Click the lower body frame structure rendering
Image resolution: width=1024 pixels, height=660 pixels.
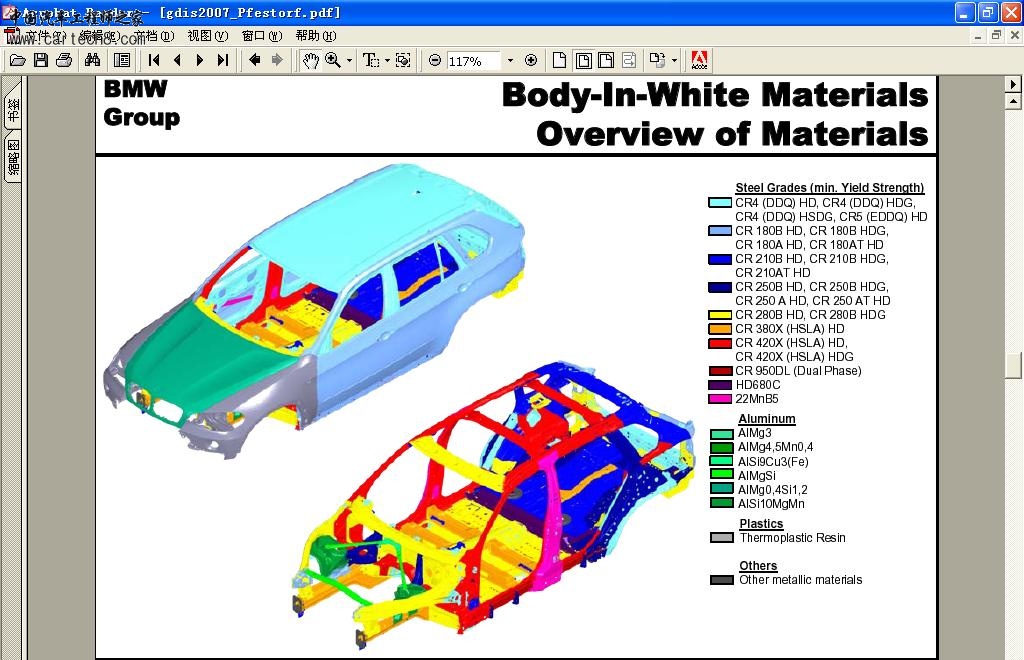tap(493, 506)
